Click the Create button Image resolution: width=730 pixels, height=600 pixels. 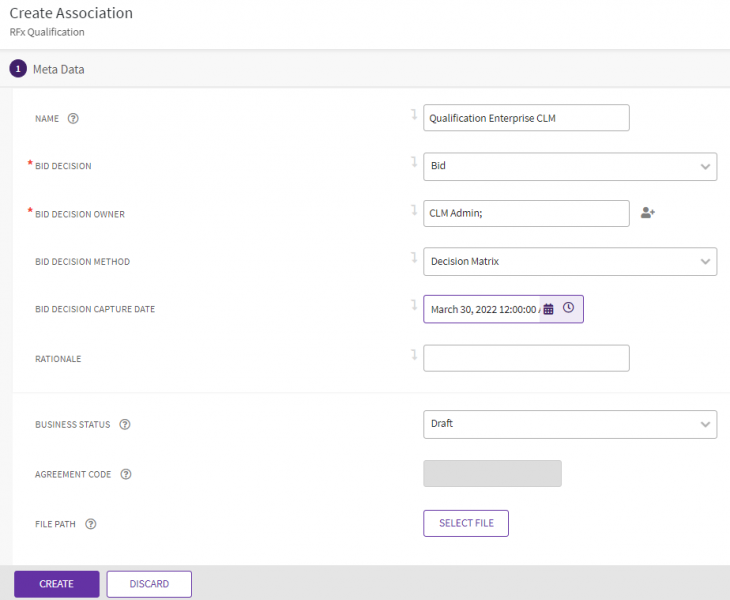56,584
